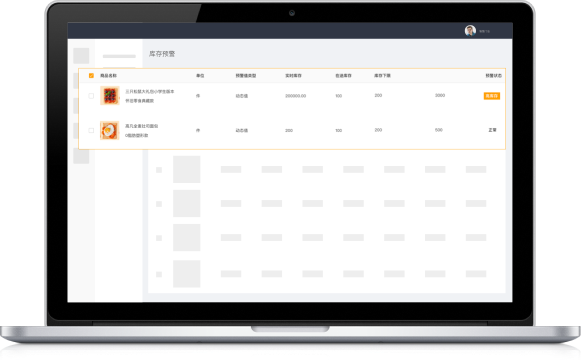581x361 pixels.
Task: Sort by the 预警状态 column header
Action: (x=494, y=76)
